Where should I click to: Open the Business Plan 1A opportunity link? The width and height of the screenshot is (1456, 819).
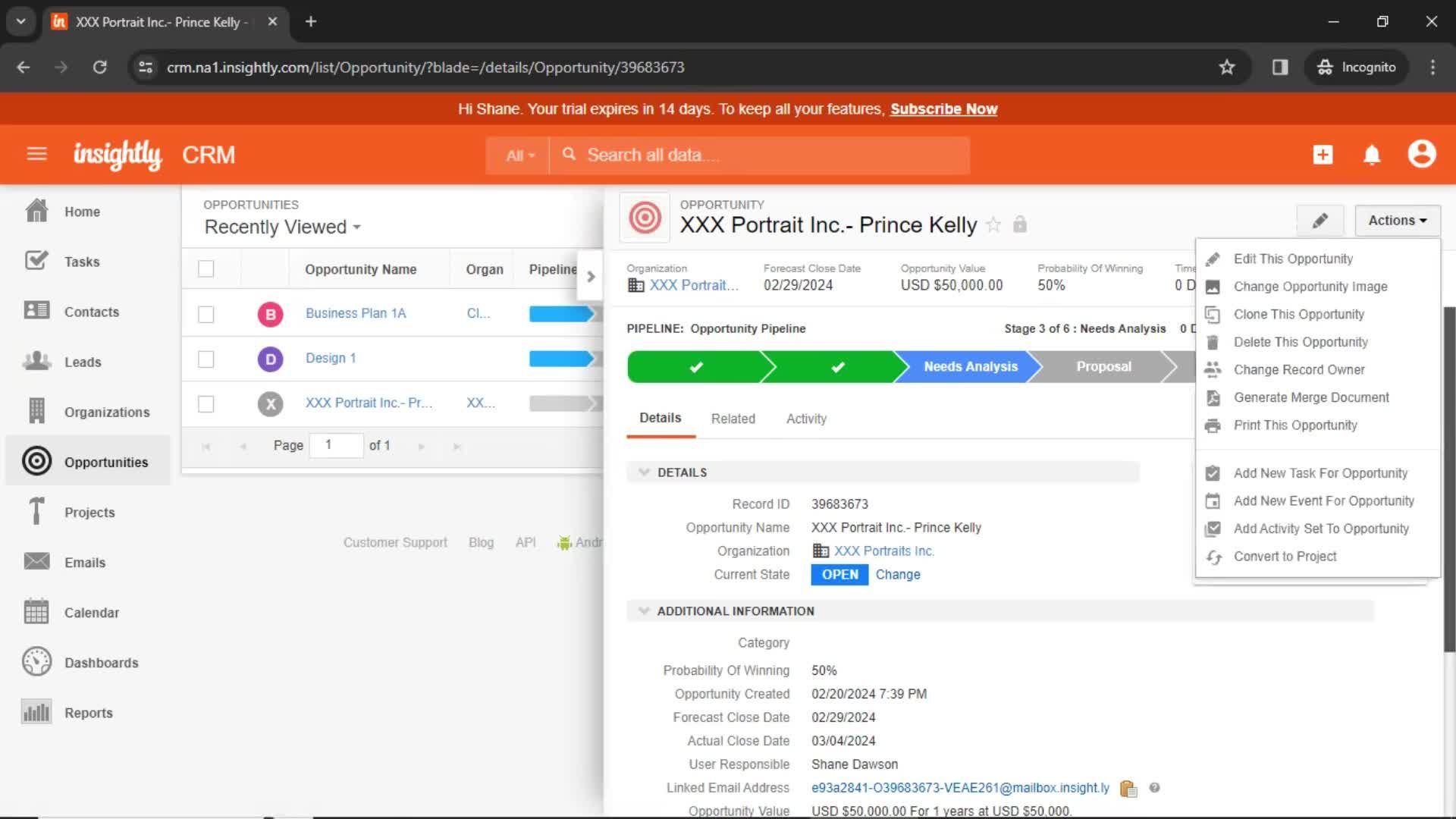click(356, 313)
